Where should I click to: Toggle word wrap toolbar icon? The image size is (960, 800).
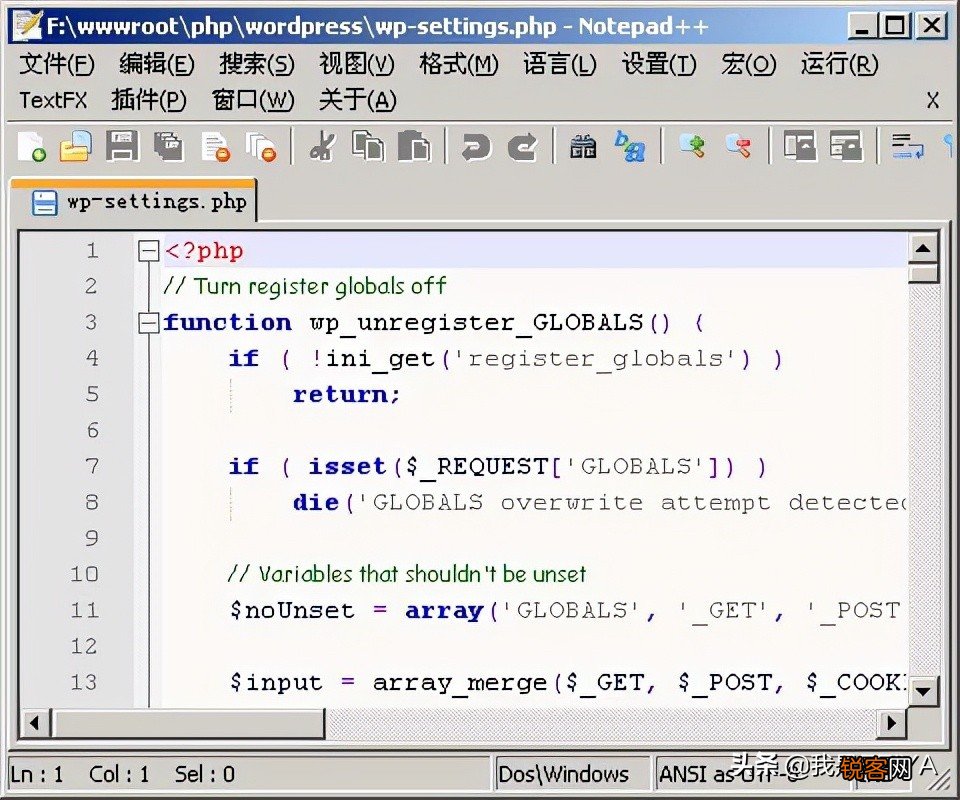click(907, 146)
